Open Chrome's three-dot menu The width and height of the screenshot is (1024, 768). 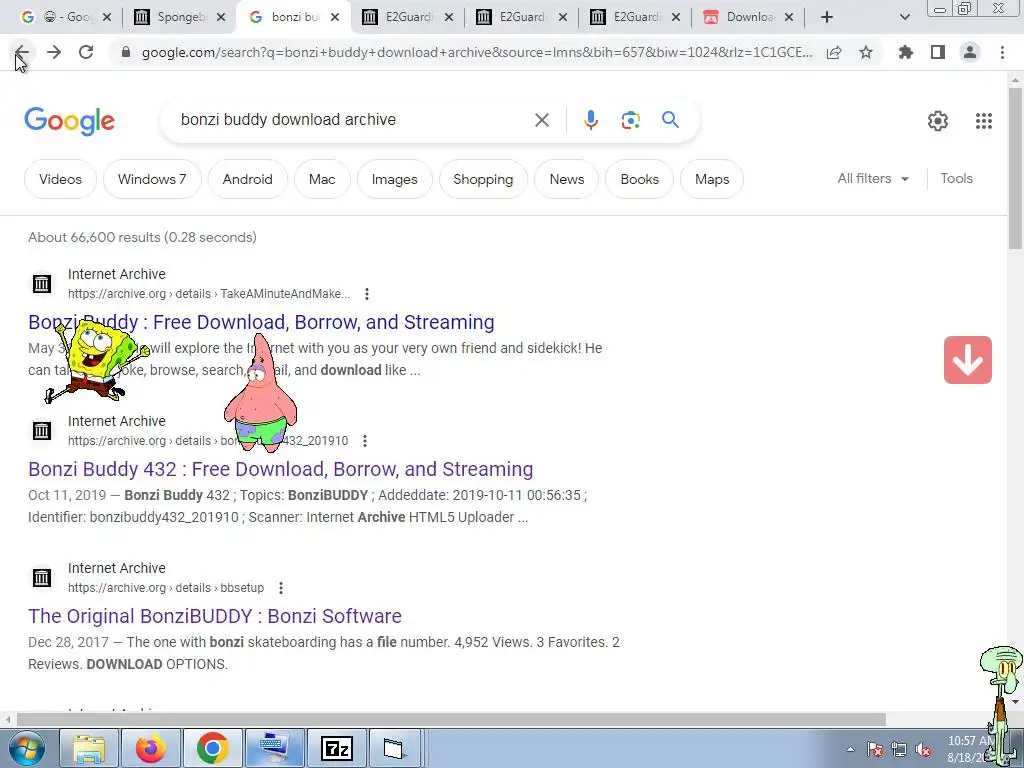1002,52
